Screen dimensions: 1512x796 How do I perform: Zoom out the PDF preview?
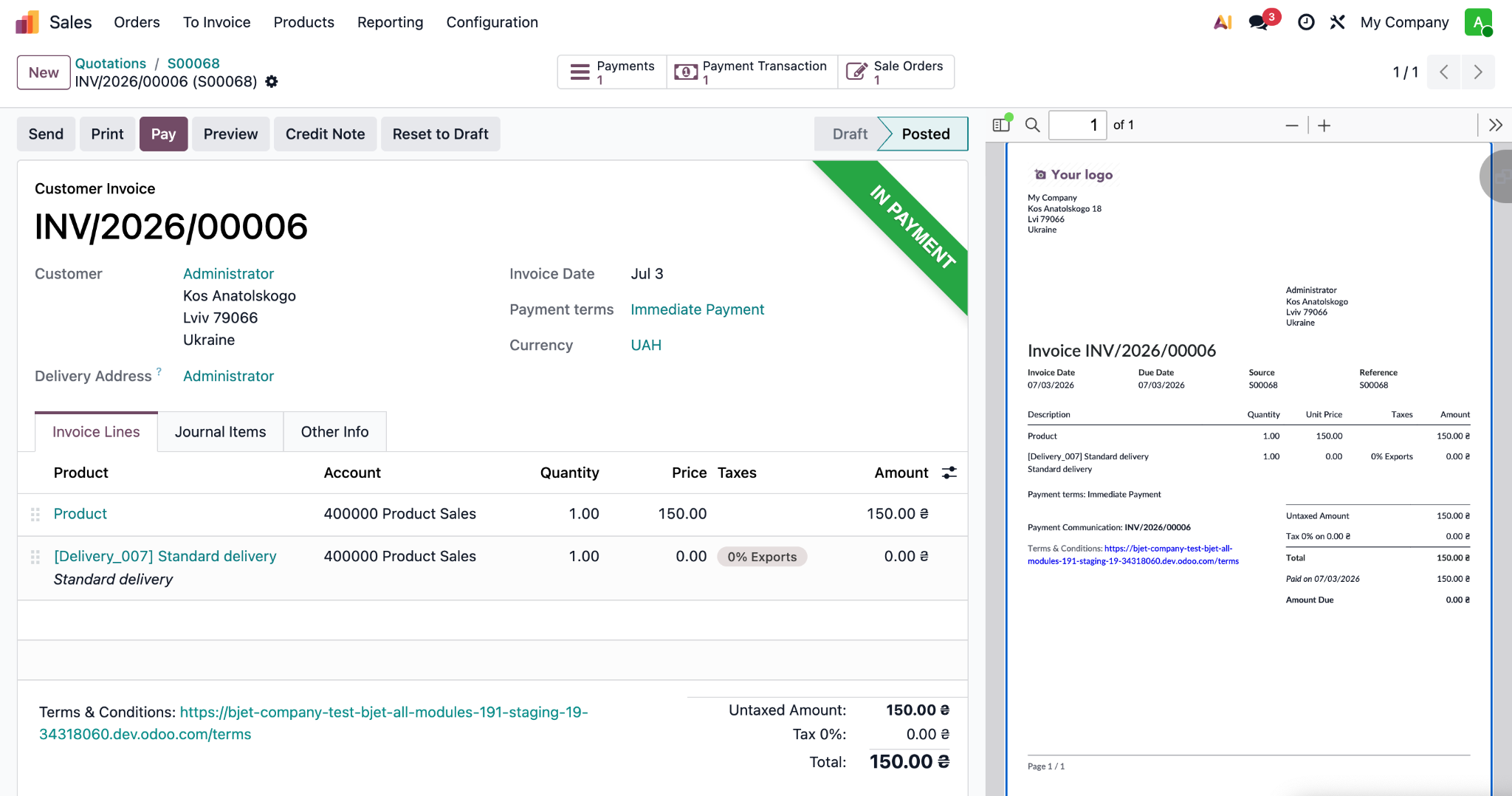click(x=1291, y=126)
